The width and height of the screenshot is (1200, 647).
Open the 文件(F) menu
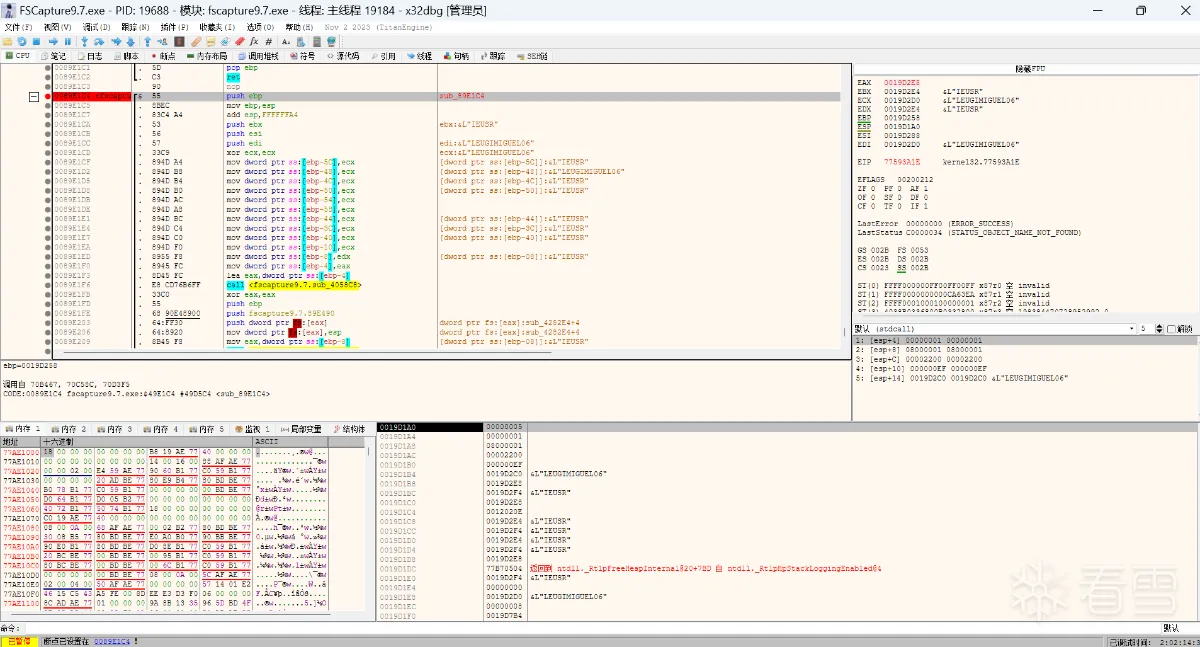pyautogui.click(x=18, y=27)
